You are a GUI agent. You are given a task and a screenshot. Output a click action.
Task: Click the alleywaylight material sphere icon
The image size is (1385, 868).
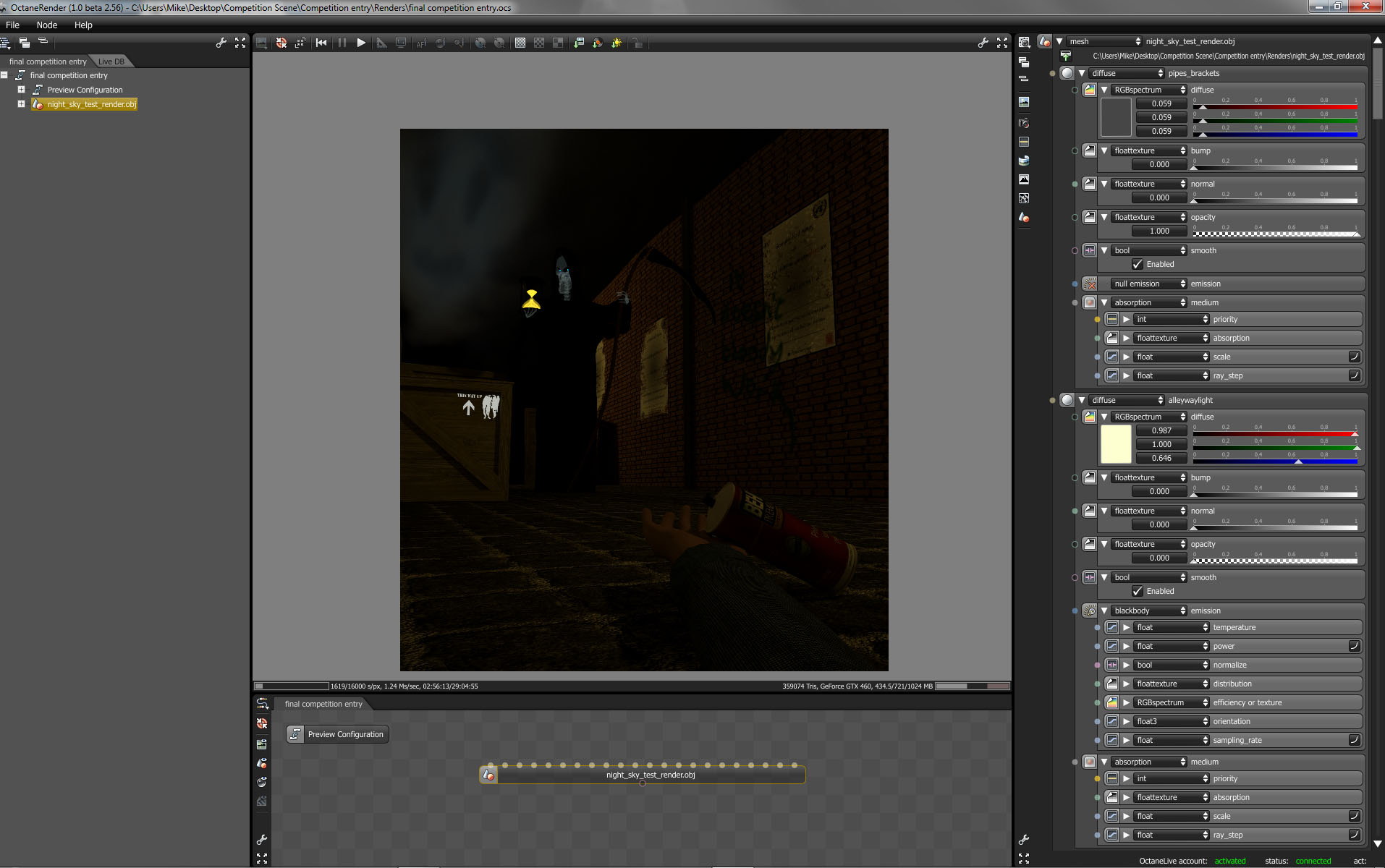[1067, 400]
